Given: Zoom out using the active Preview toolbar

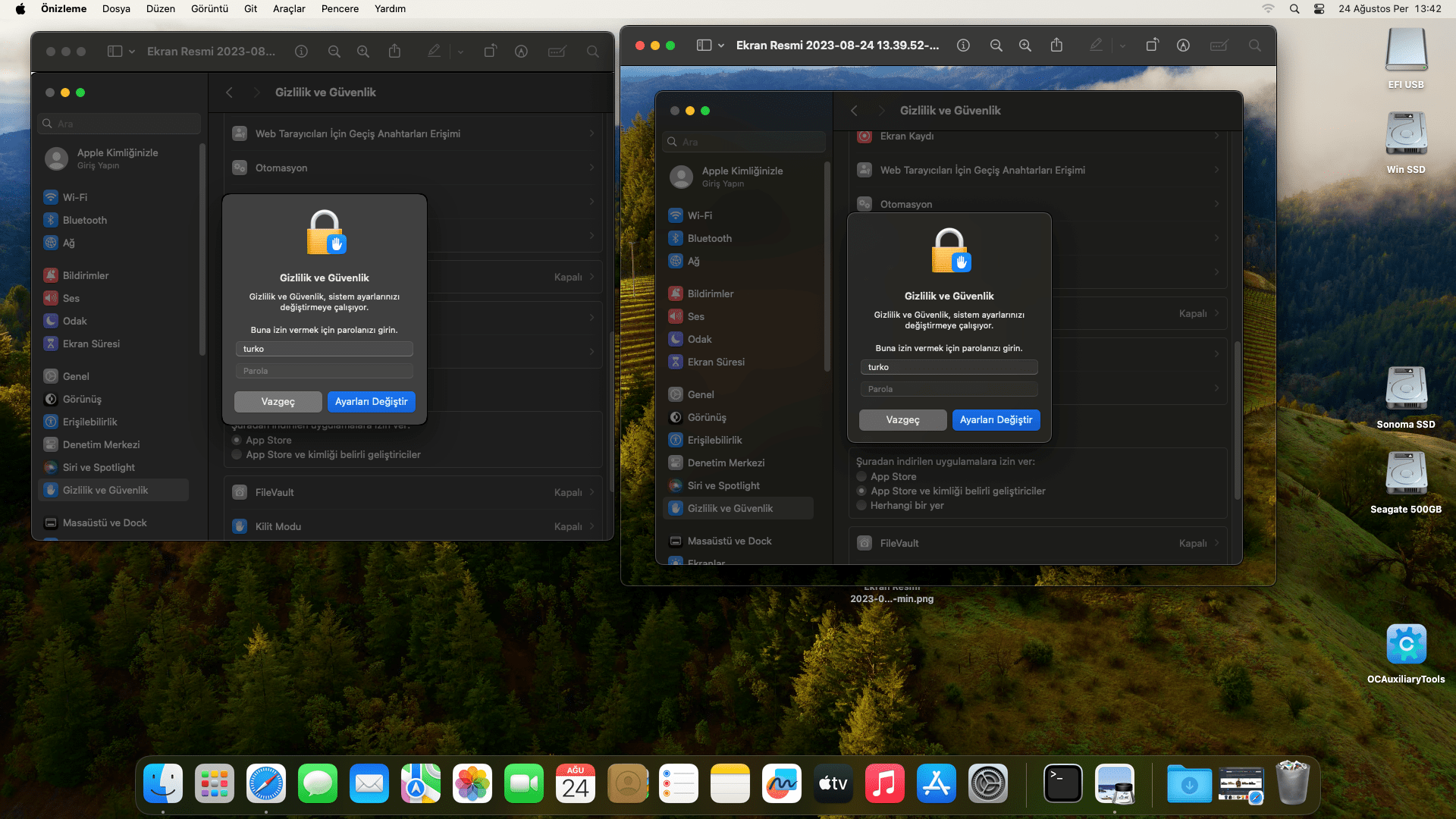Looking at the screenshot, I should click(x=996, y=45).
